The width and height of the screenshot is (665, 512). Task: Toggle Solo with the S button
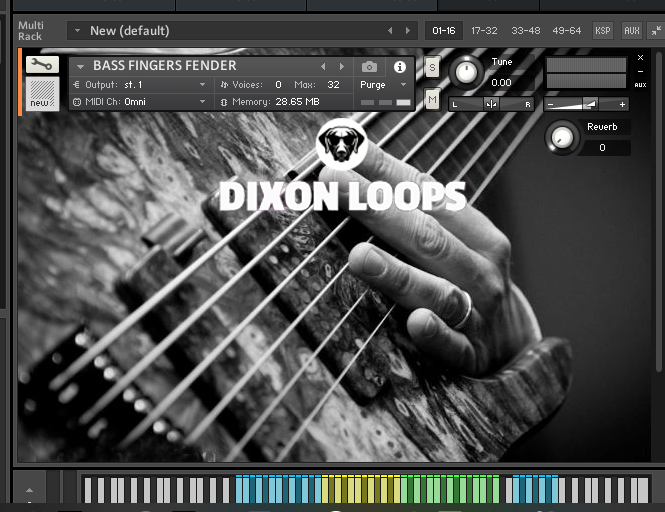432,68
